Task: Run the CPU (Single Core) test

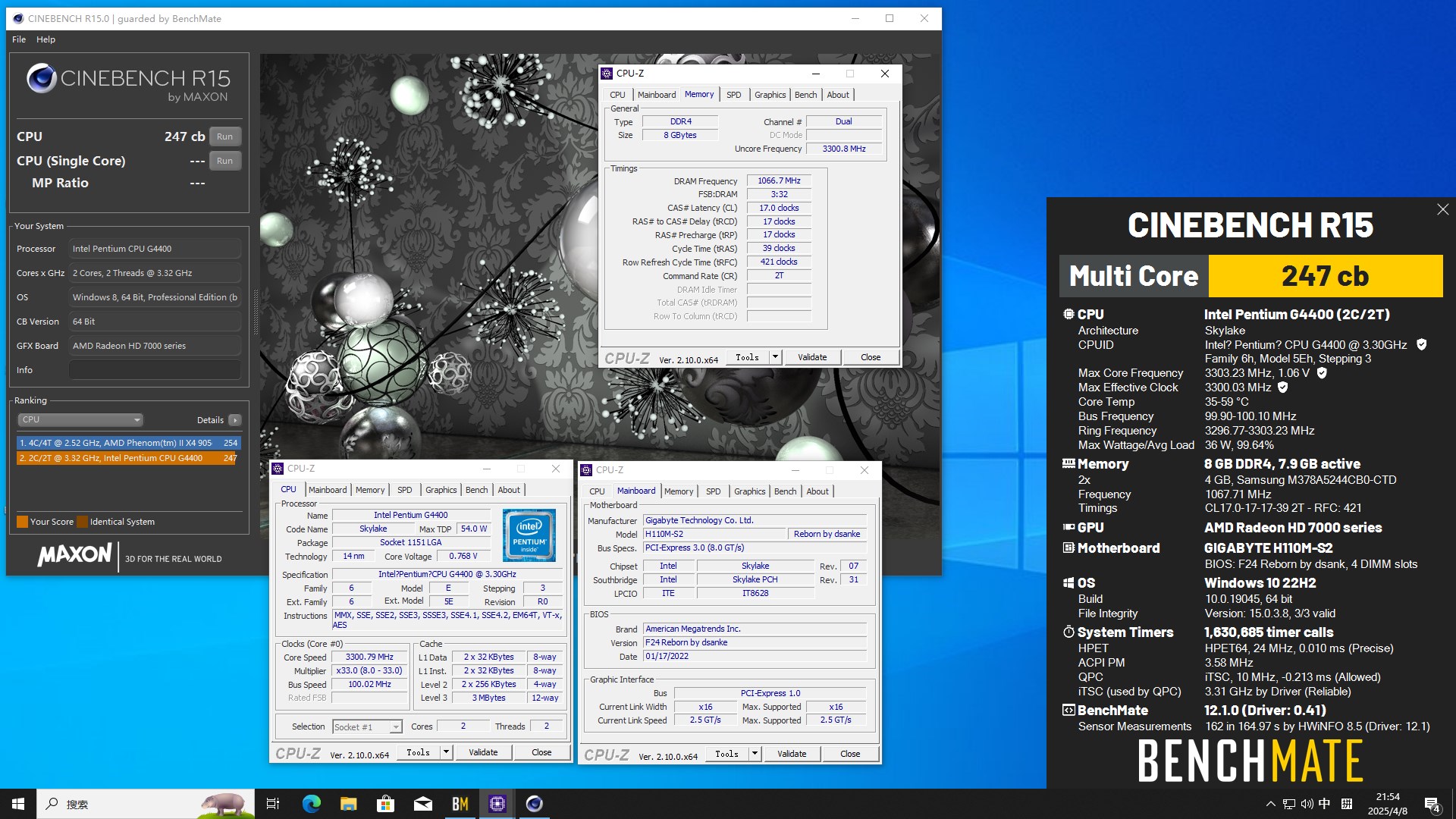Action: click(224, 161)
